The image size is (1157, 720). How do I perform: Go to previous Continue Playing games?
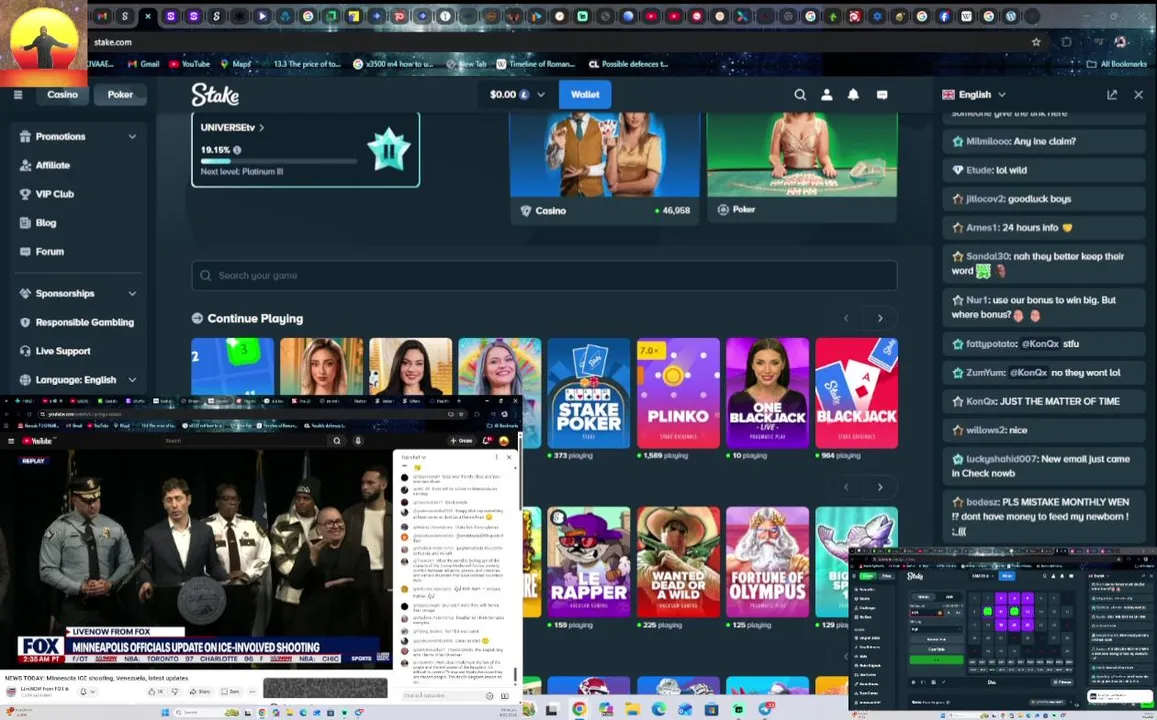pyautogui.click(x=846, y=318)
